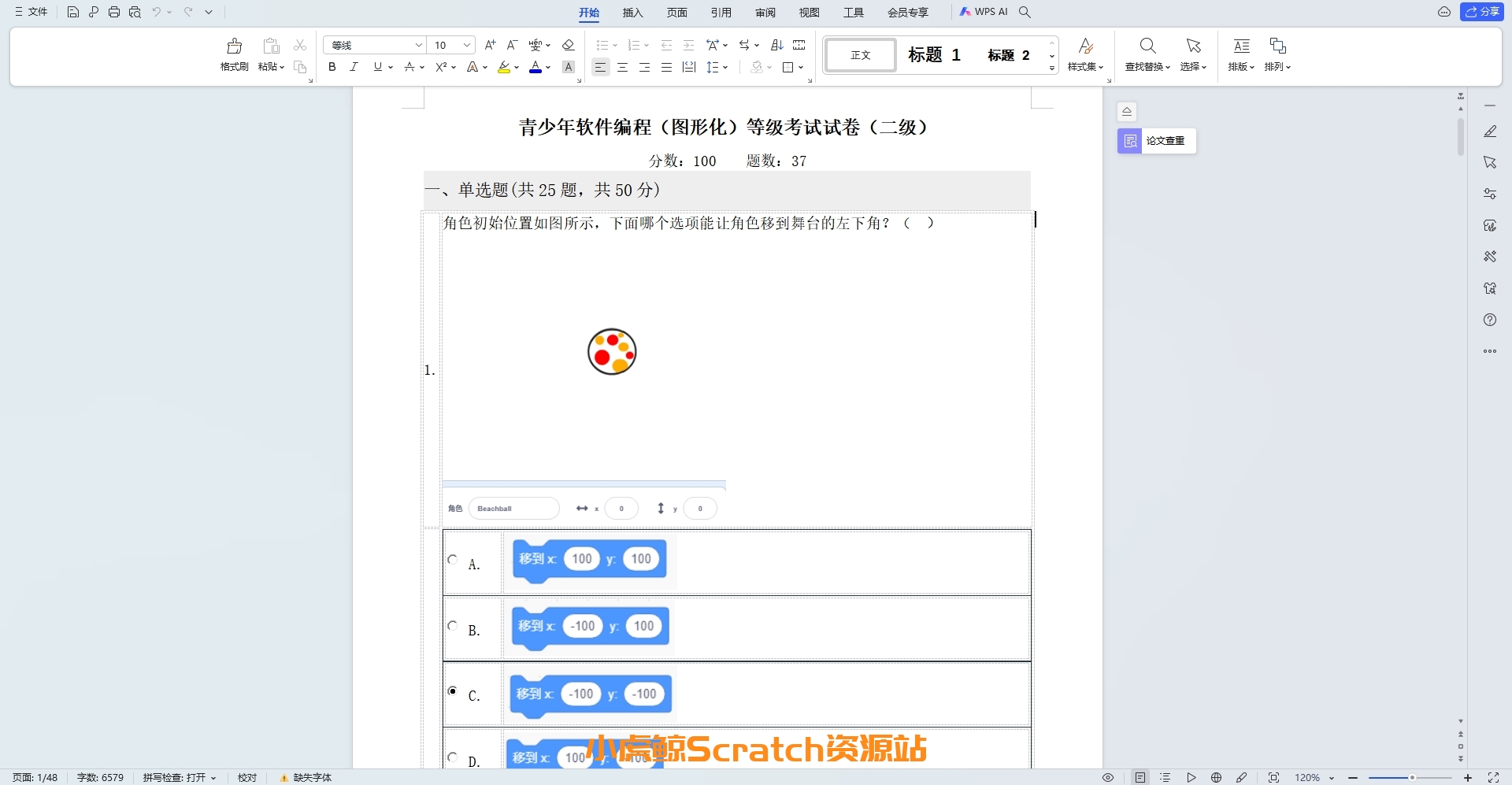Image resolution: width=1512 pixels, height=785 pixels.
Task: Click the more options dots in right sidebar
Action: [1490, 351]
